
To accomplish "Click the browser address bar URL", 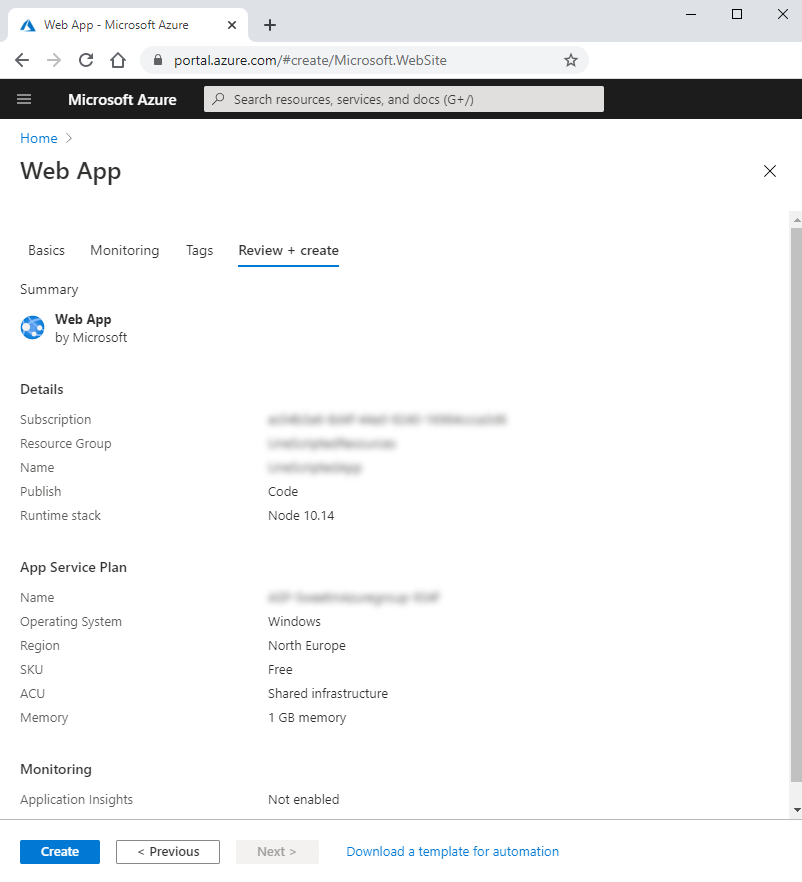I will 310,60.
